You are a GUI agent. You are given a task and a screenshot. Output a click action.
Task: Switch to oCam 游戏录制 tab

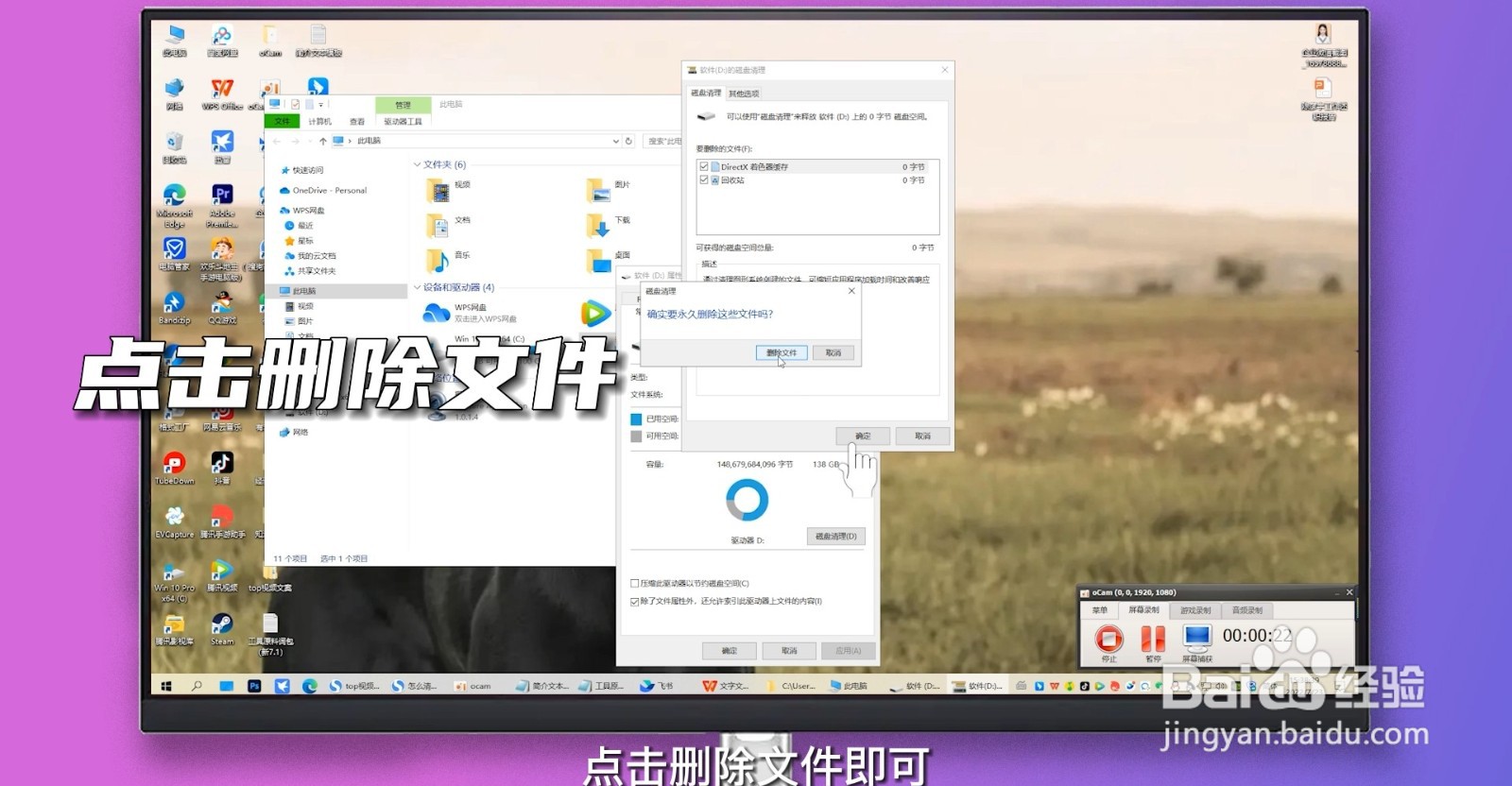tap(1194, 610)
